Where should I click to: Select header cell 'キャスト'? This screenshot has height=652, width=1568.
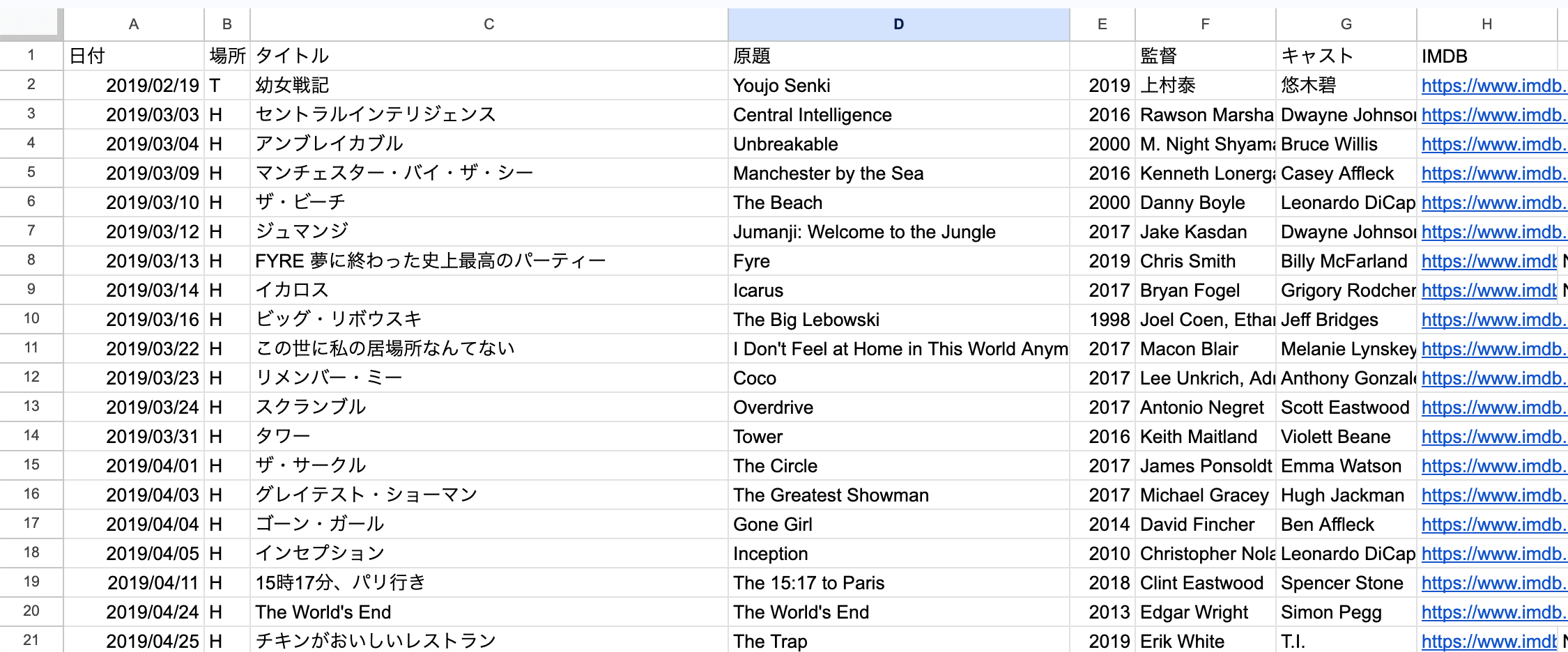pyautogui.click(x=1346, y=56)
